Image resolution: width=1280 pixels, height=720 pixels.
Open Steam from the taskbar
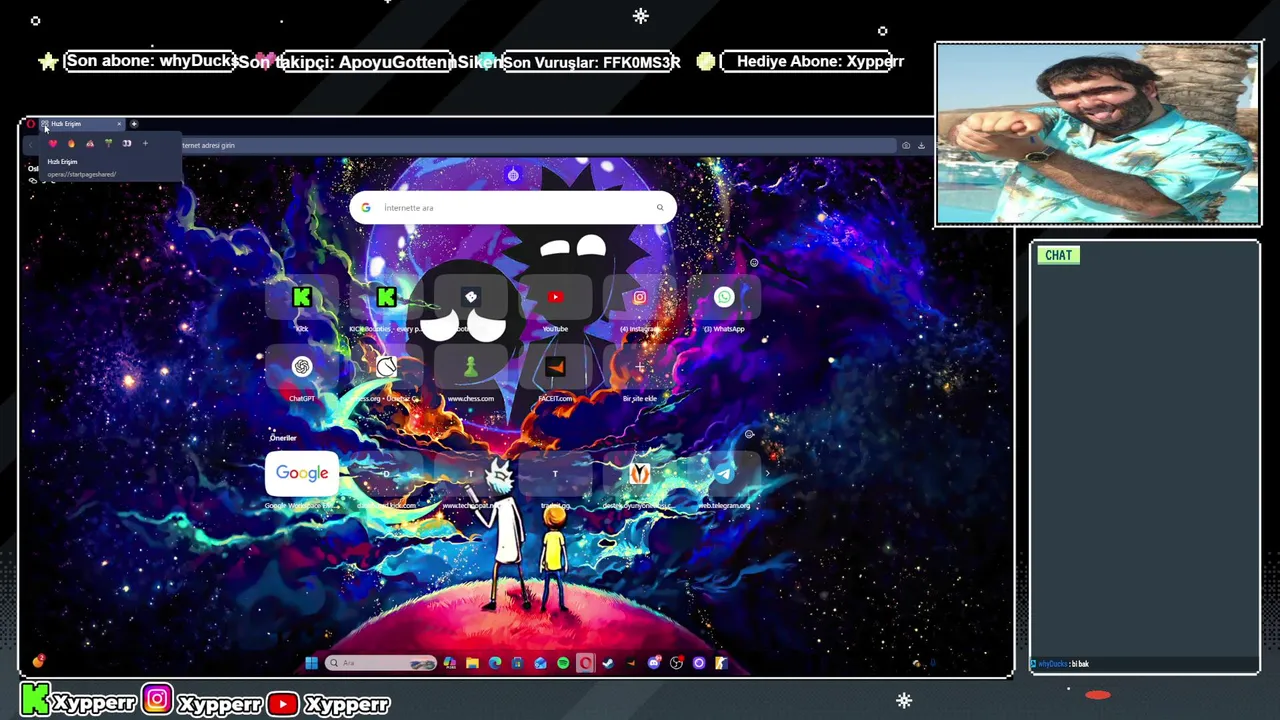(608, 663)
